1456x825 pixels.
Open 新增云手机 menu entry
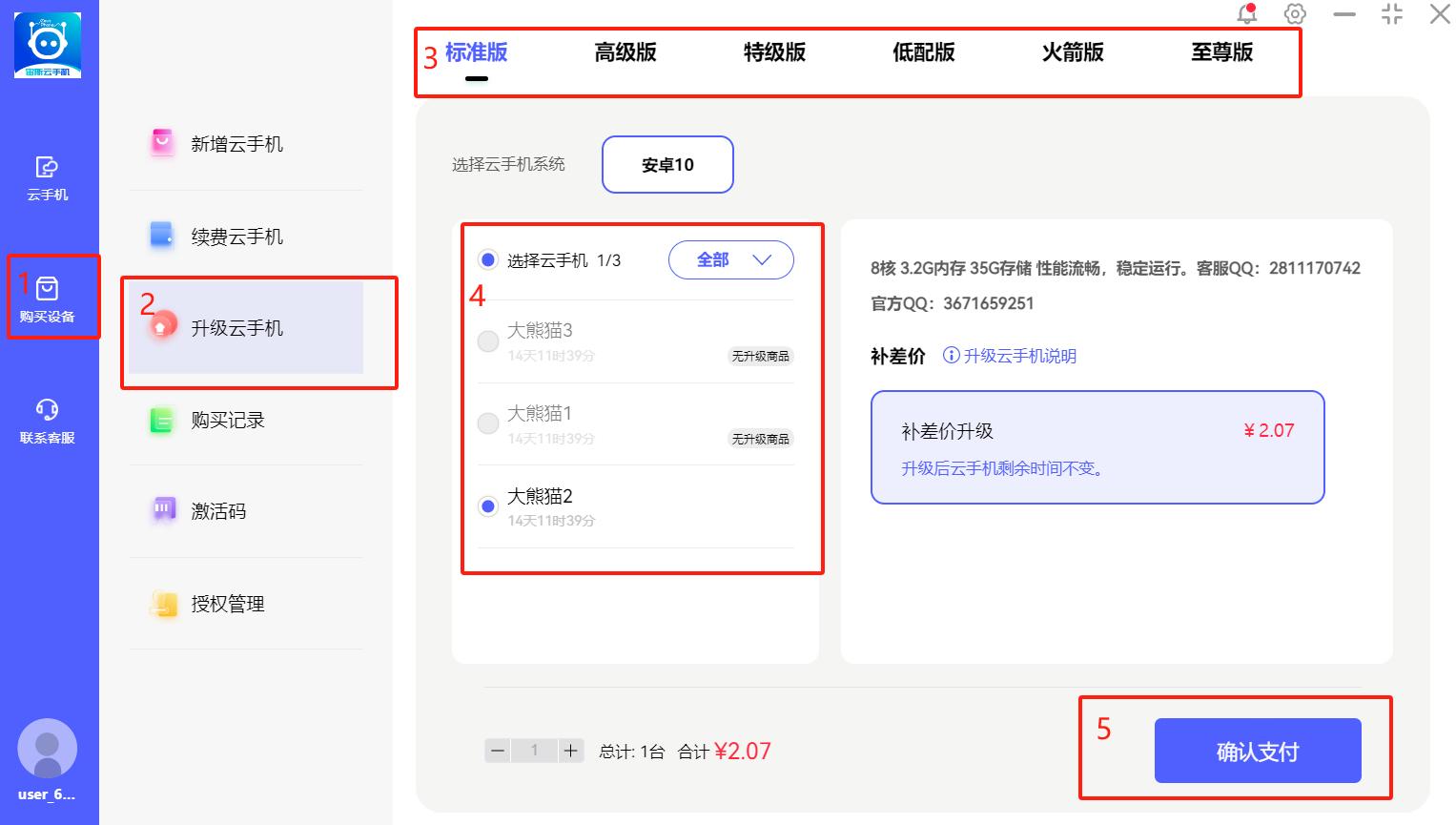click(236, 144)
